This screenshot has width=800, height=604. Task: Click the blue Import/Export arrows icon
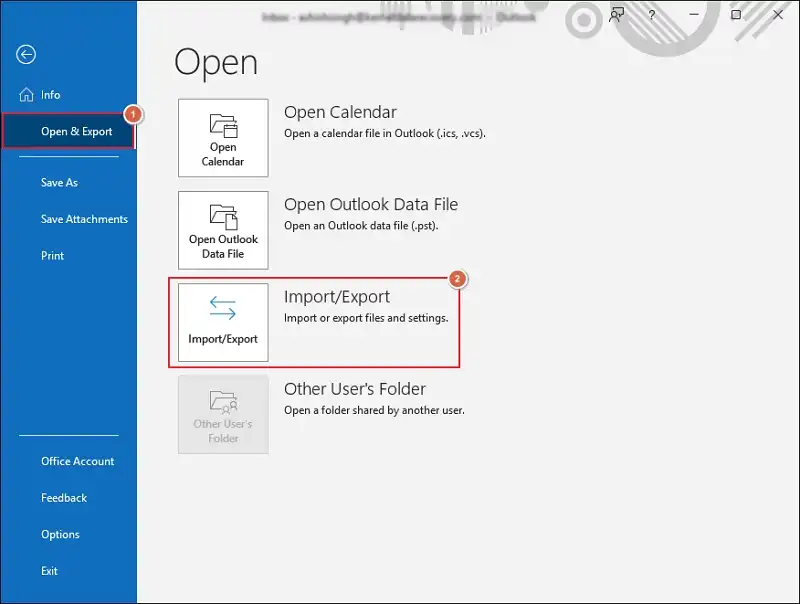(x=223, y=309)
